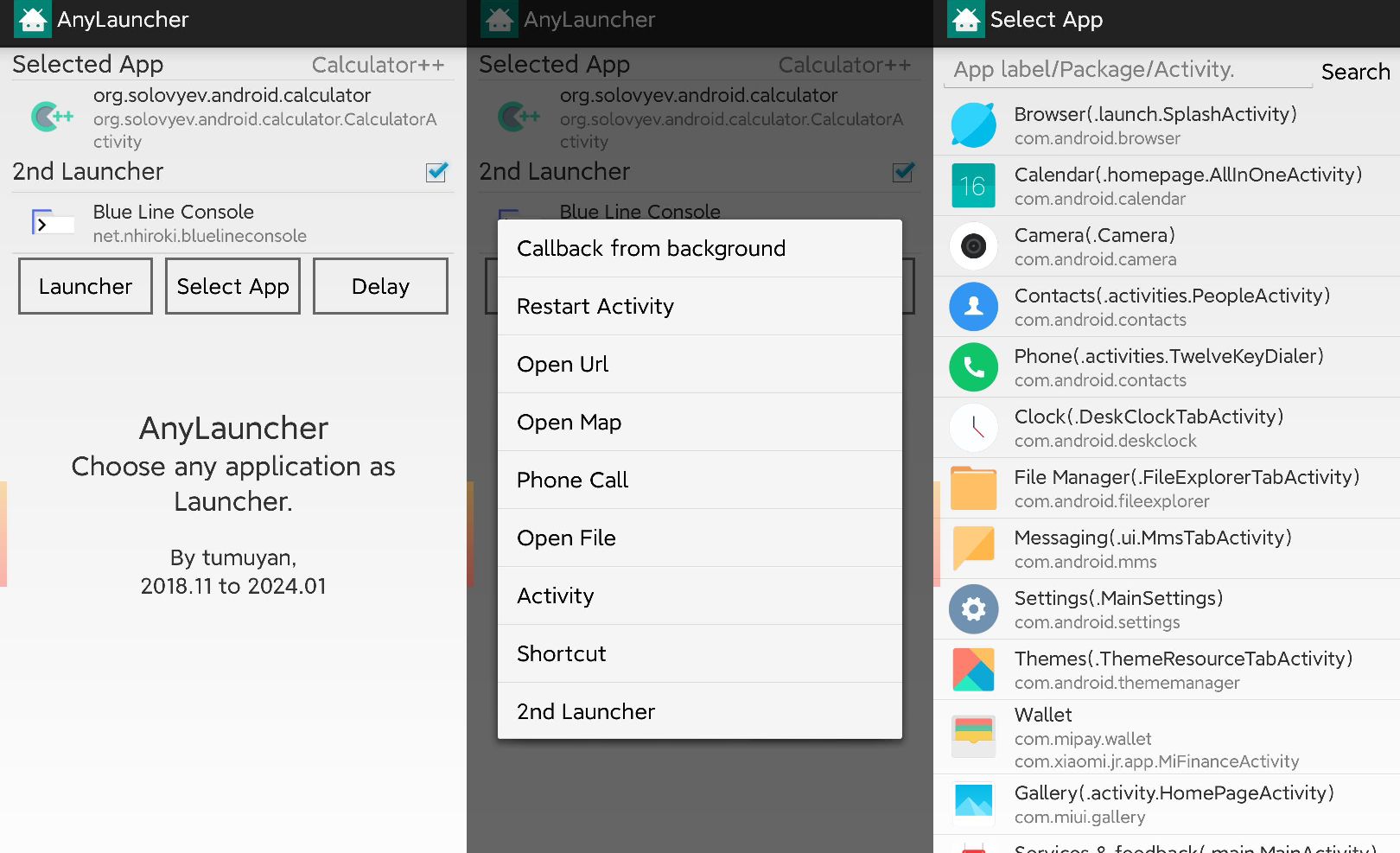This screenshot has width=1400, height=853.
Task: Select Camera(.Camera) row text
Action: coord(1094,235)
